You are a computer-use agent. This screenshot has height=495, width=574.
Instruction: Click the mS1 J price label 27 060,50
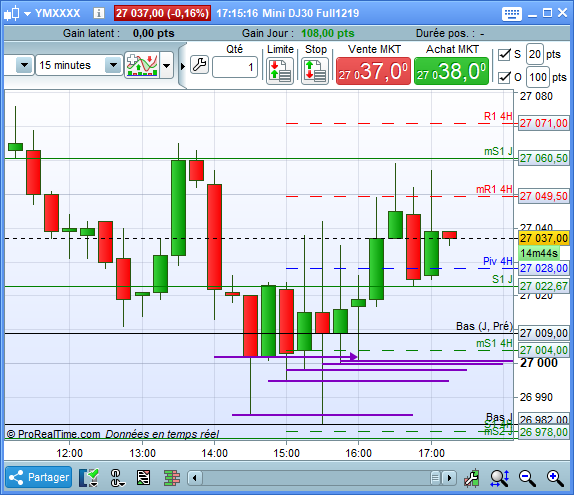pyautogui.click(x=544, y=159)
